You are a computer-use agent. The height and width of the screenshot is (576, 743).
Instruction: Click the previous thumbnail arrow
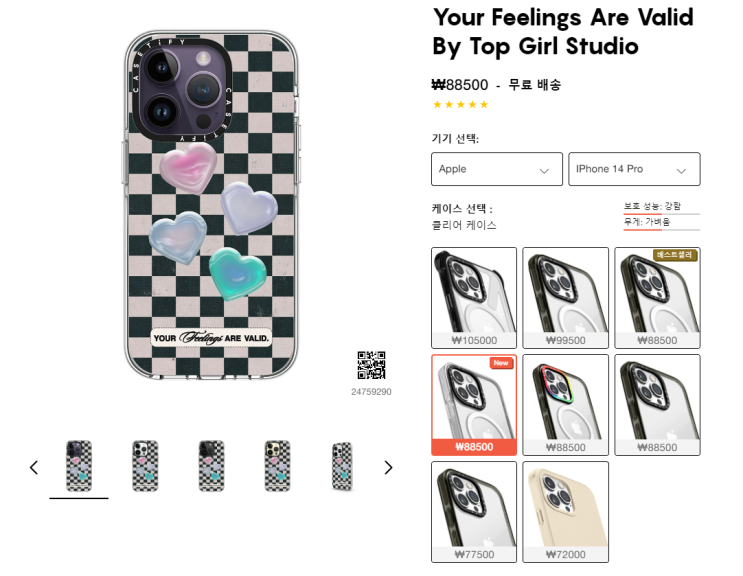[34, 468]
